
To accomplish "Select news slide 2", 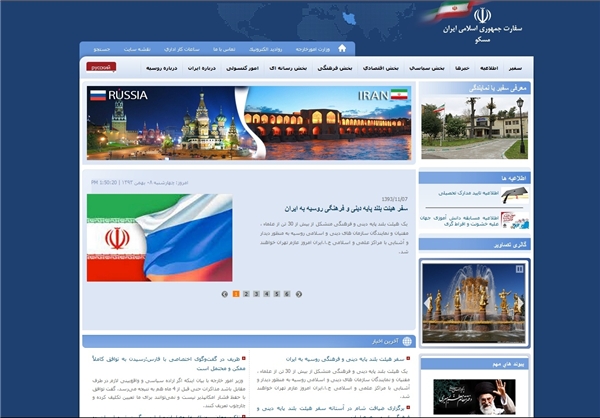I will [x=246, y=294].
